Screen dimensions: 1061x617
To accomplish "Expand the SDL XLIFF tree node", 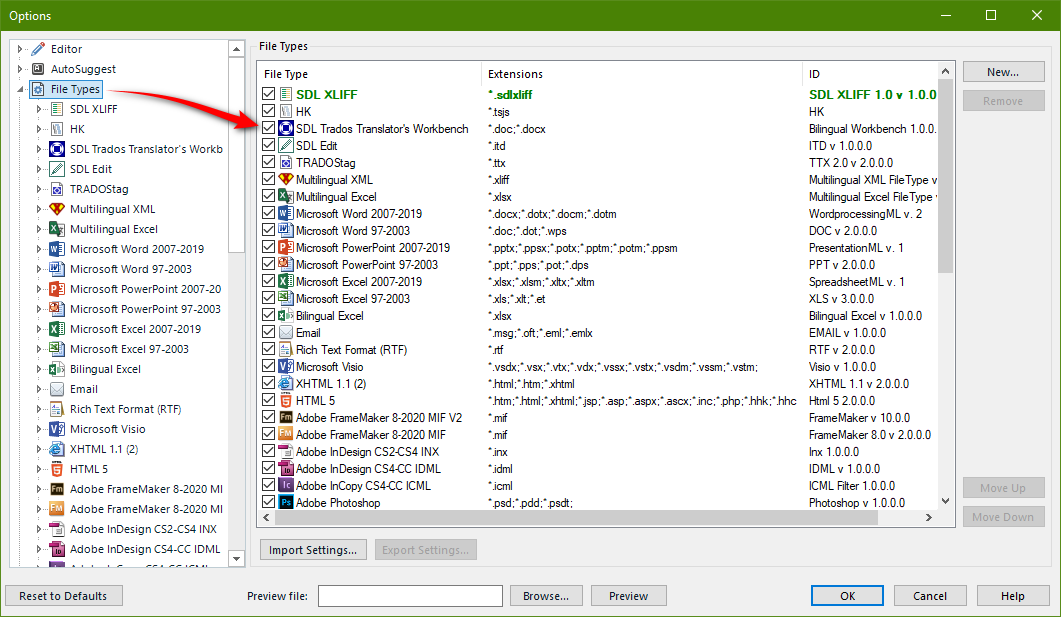I will (x=39, y=109).
